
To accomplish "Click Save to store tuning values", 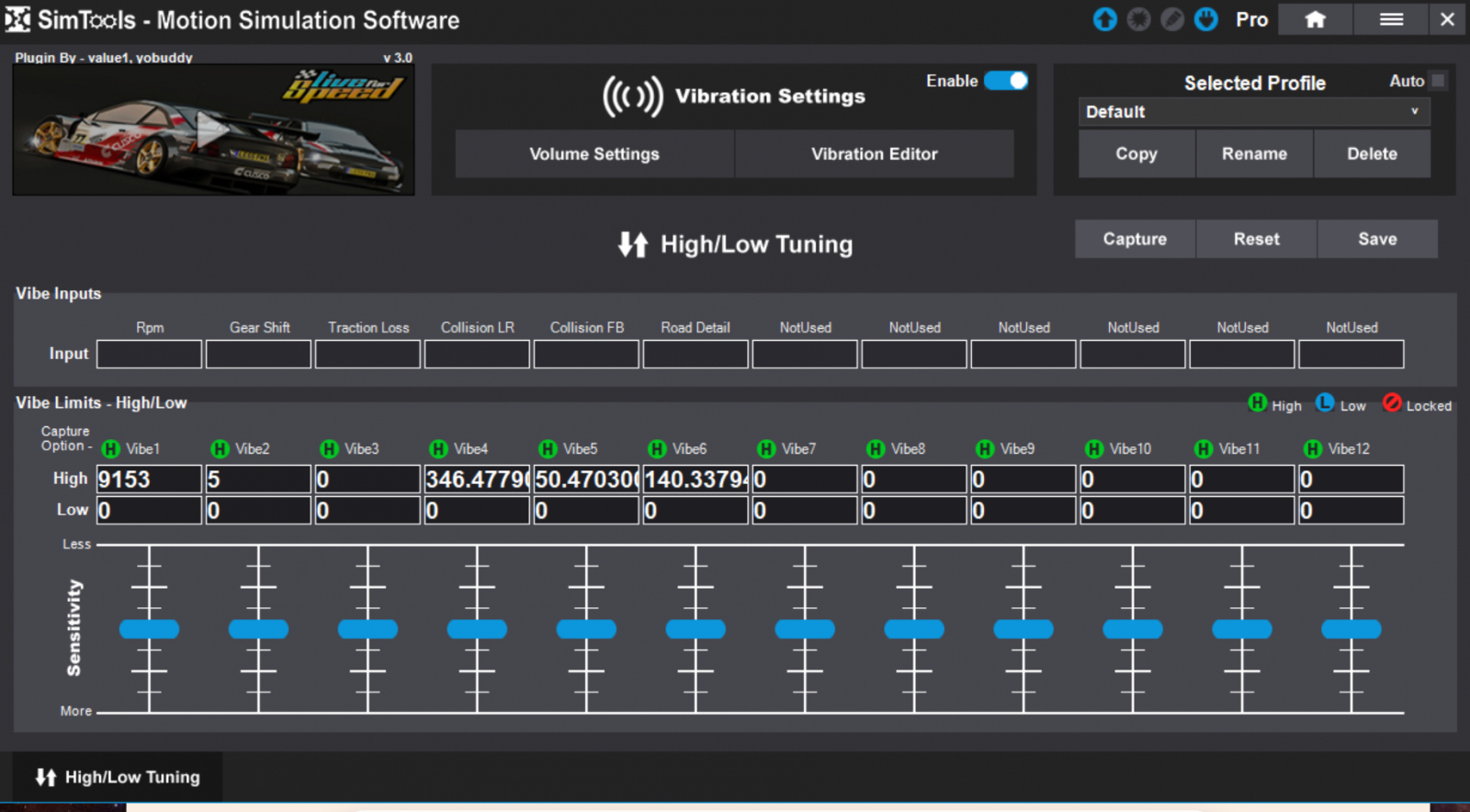I will tap(1376, 239).
